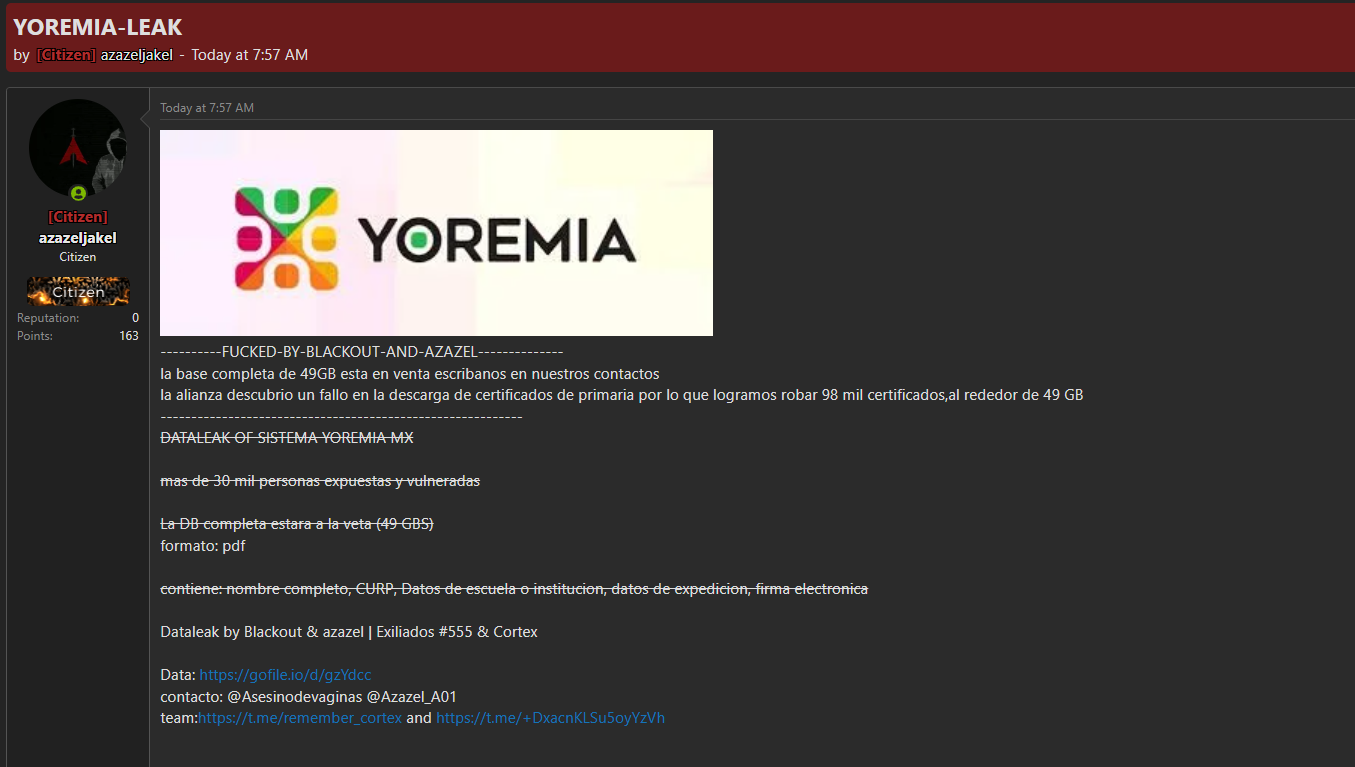Click struck-through DATALEAK OF SISTEMA YOREMIA MX
The image size is (1355, 767).
pyautogui.click(x=287, y=438)
